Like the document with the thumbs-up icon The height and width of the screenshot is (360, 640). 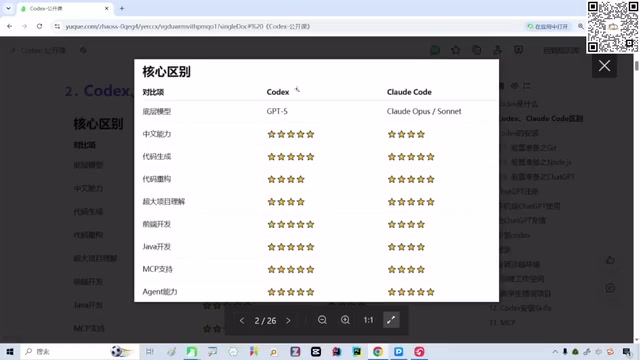[610, 260]
